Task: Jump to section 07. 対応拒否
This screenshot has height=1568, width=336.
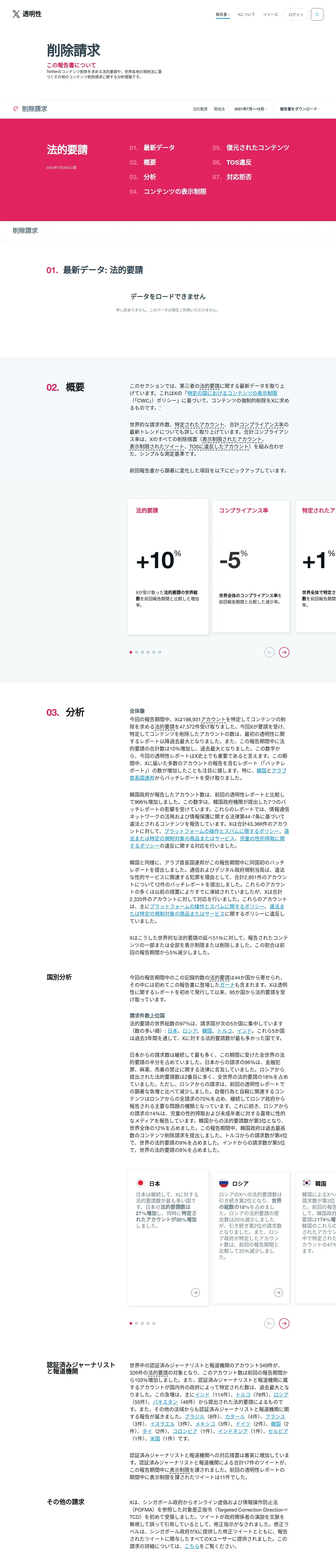Action: (x=232, y=177)
